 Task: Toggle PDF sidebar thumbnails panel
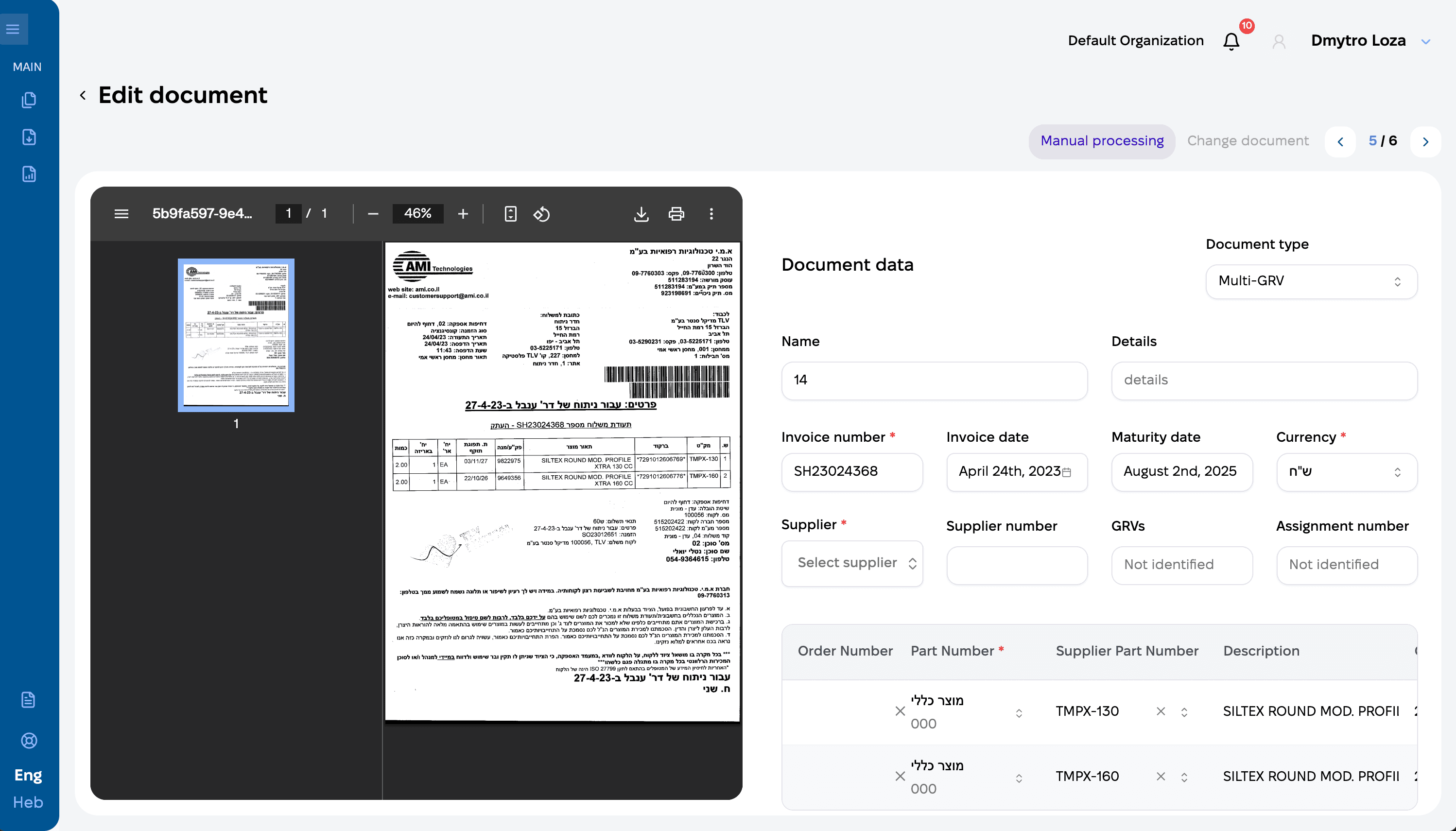pyautogui.click(x=121, y=214)
